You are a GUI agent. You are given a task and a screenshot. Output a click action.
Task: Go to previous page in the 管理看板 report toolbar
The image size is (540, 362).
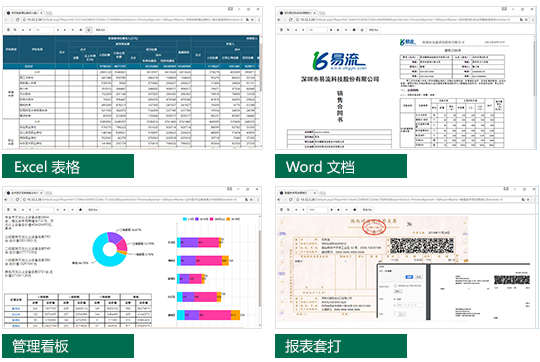click(30, 209)
